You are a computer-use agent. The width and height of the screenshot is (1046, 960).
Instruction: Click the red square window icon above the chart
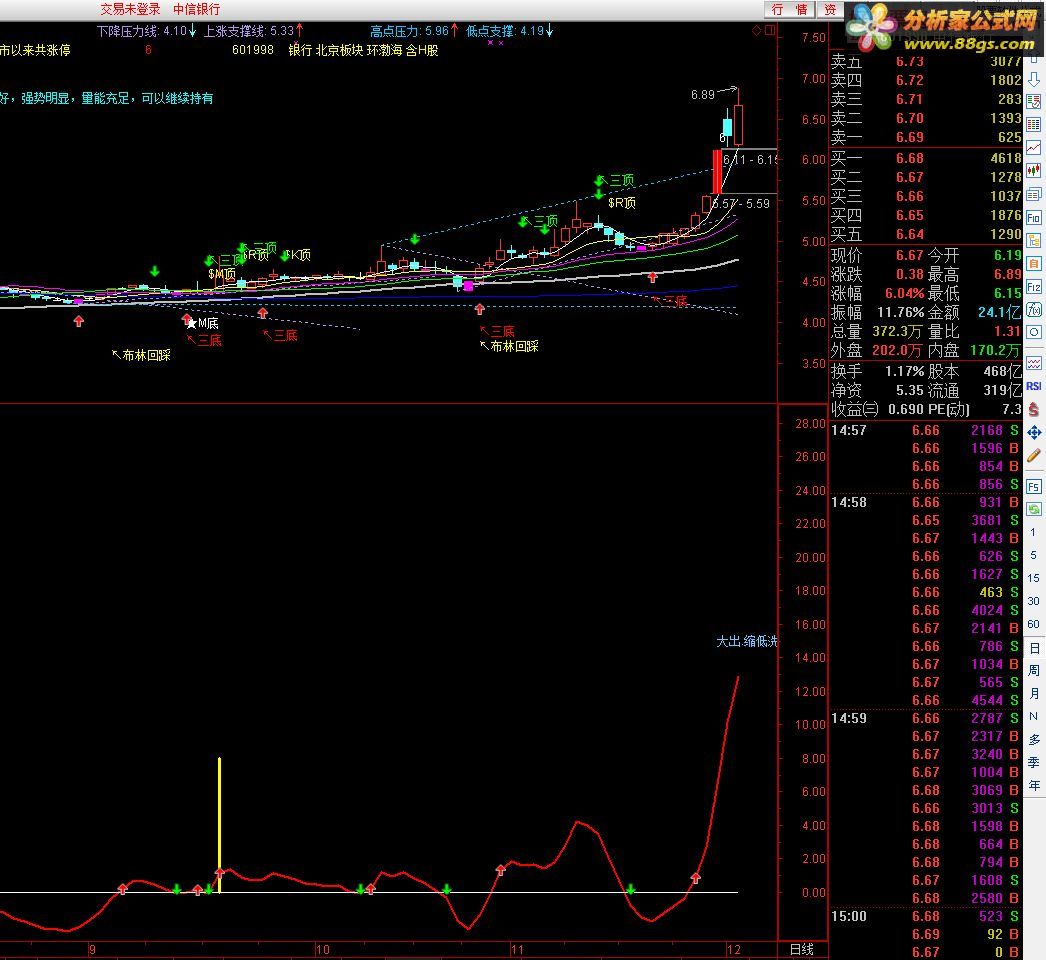tap(770, 30)
